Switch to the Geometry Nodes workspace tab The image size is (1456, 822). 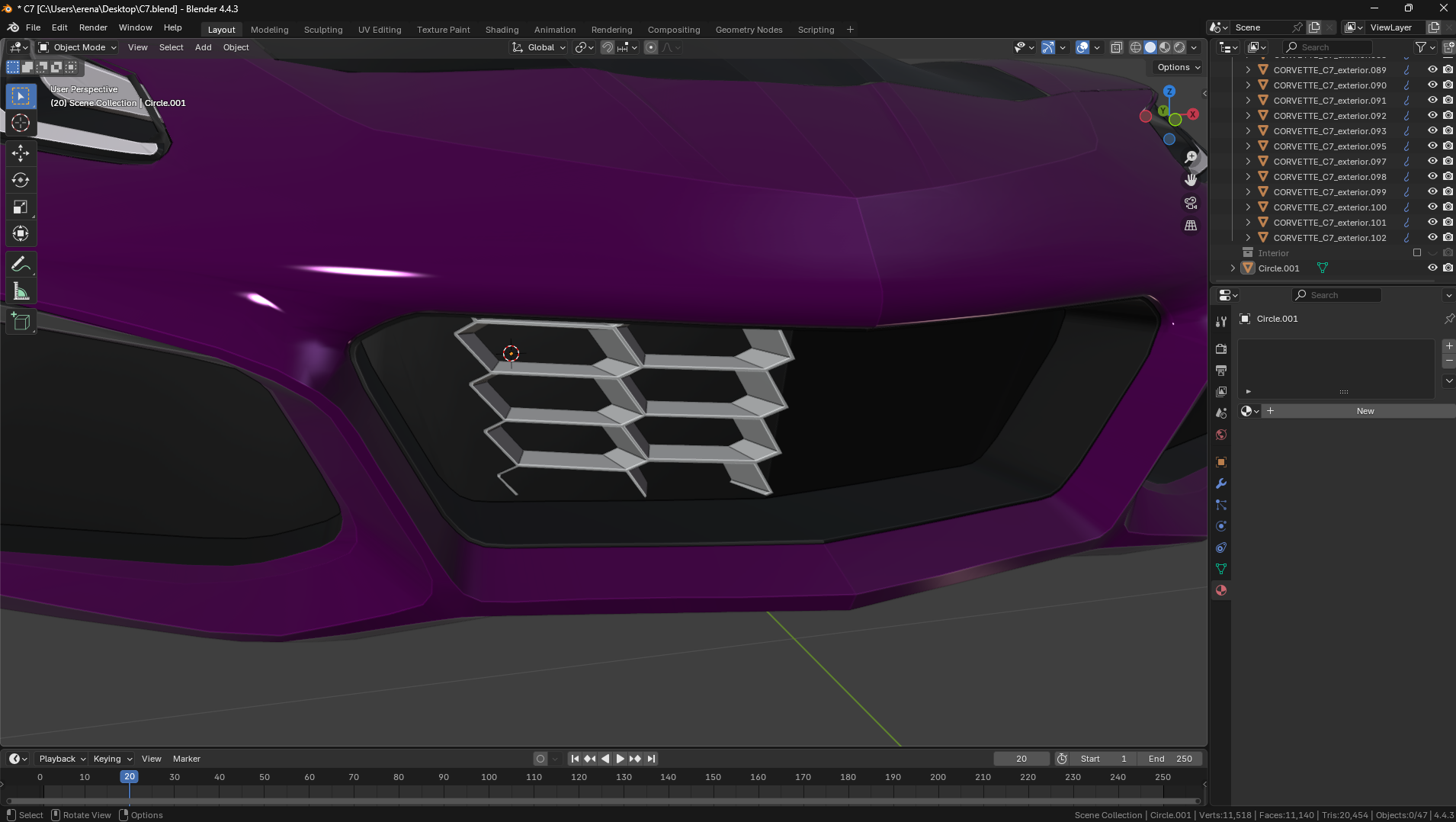point(749,30)
